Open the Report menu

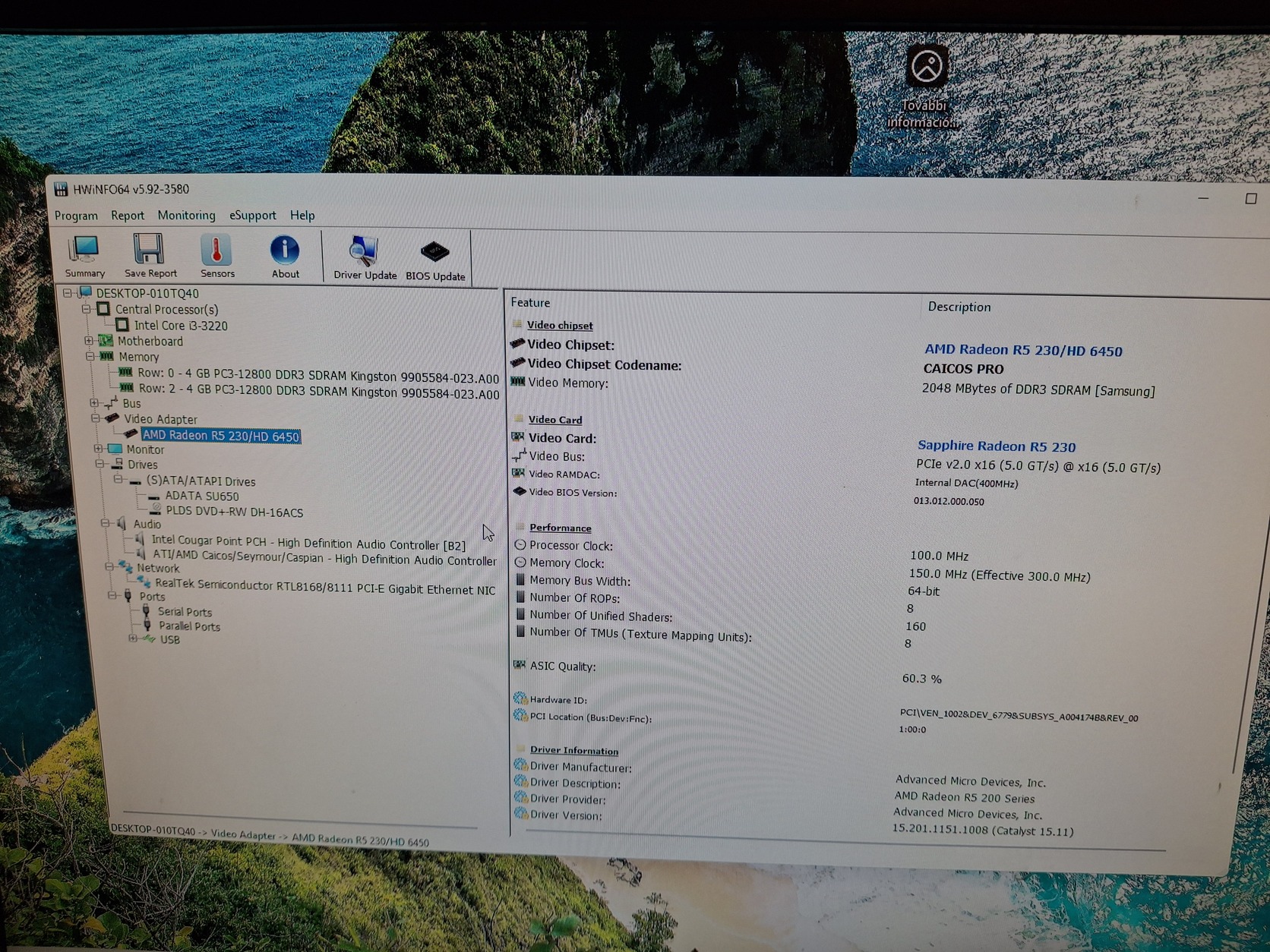click(128, 216)
